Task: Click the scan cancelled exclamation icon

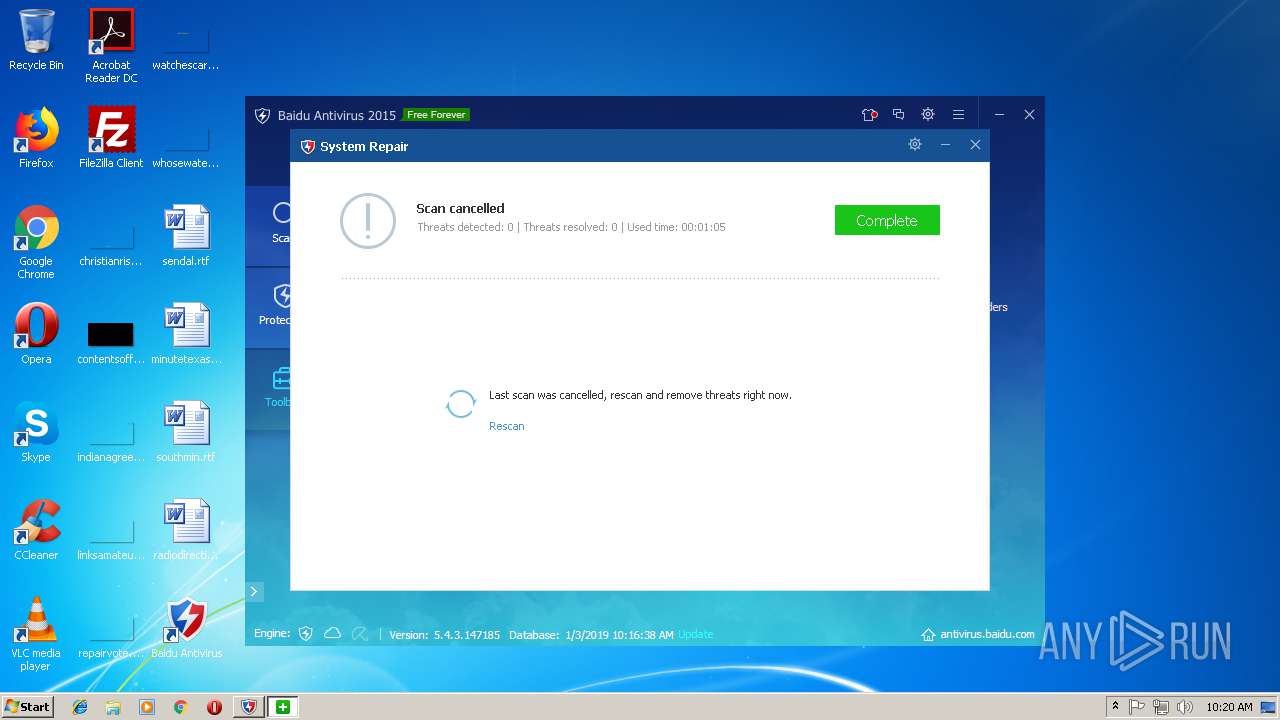Action: click(368, 220)
